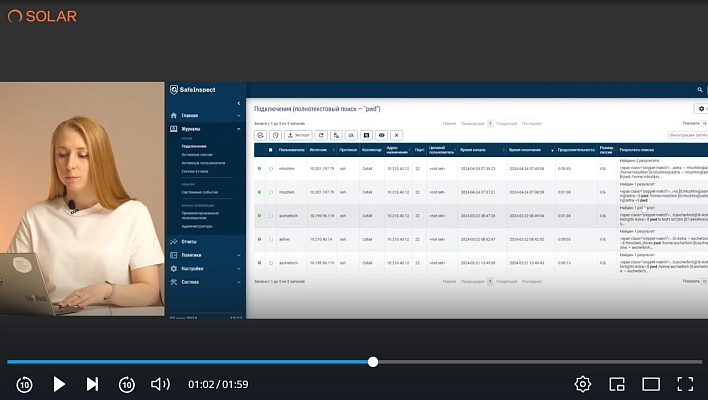
Task: Click the first toolbar icon left of the clock
Action: 261,135
